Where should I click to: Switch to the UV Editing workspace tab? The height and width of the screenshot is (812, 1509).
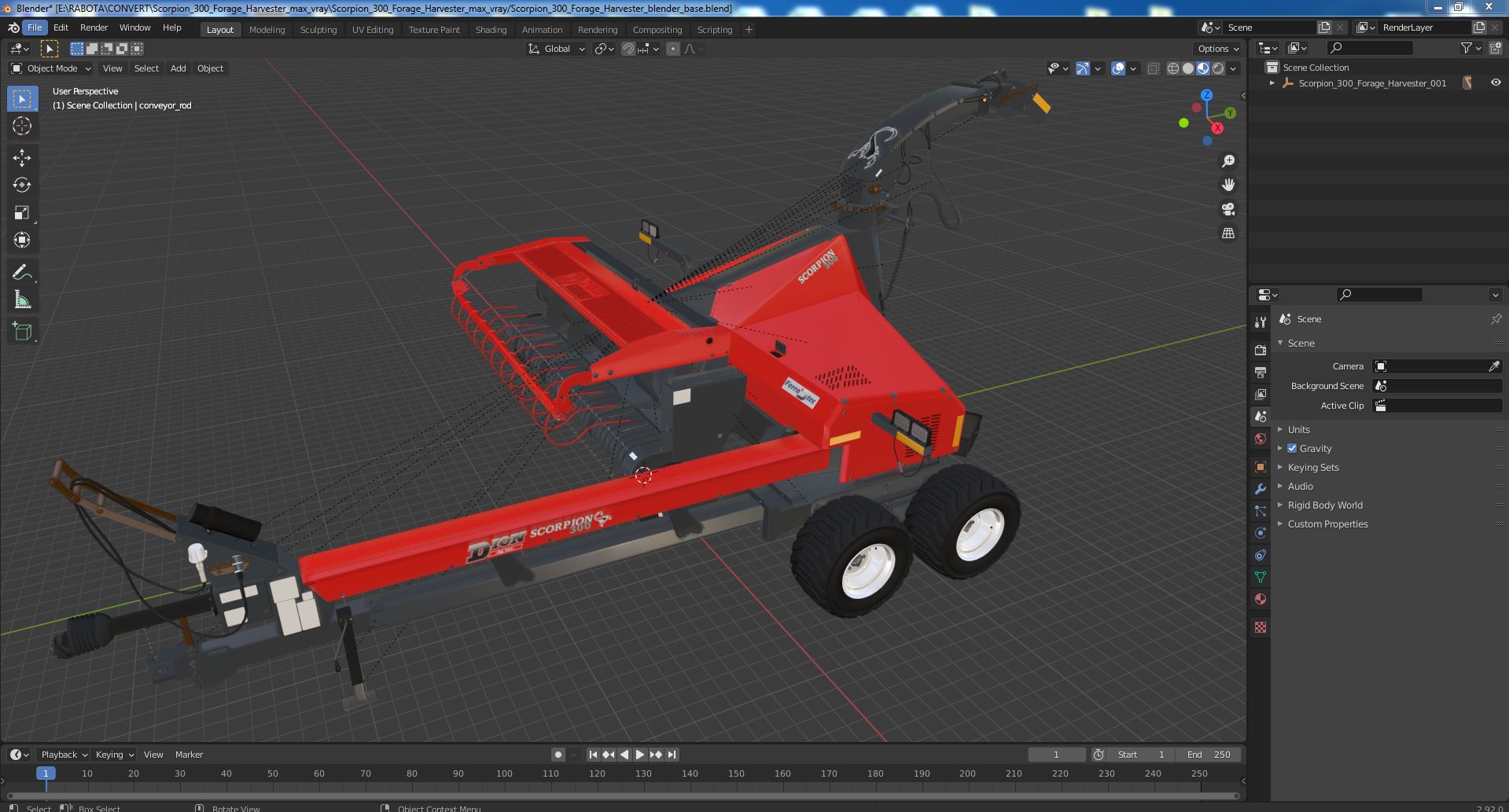point(372,29)
